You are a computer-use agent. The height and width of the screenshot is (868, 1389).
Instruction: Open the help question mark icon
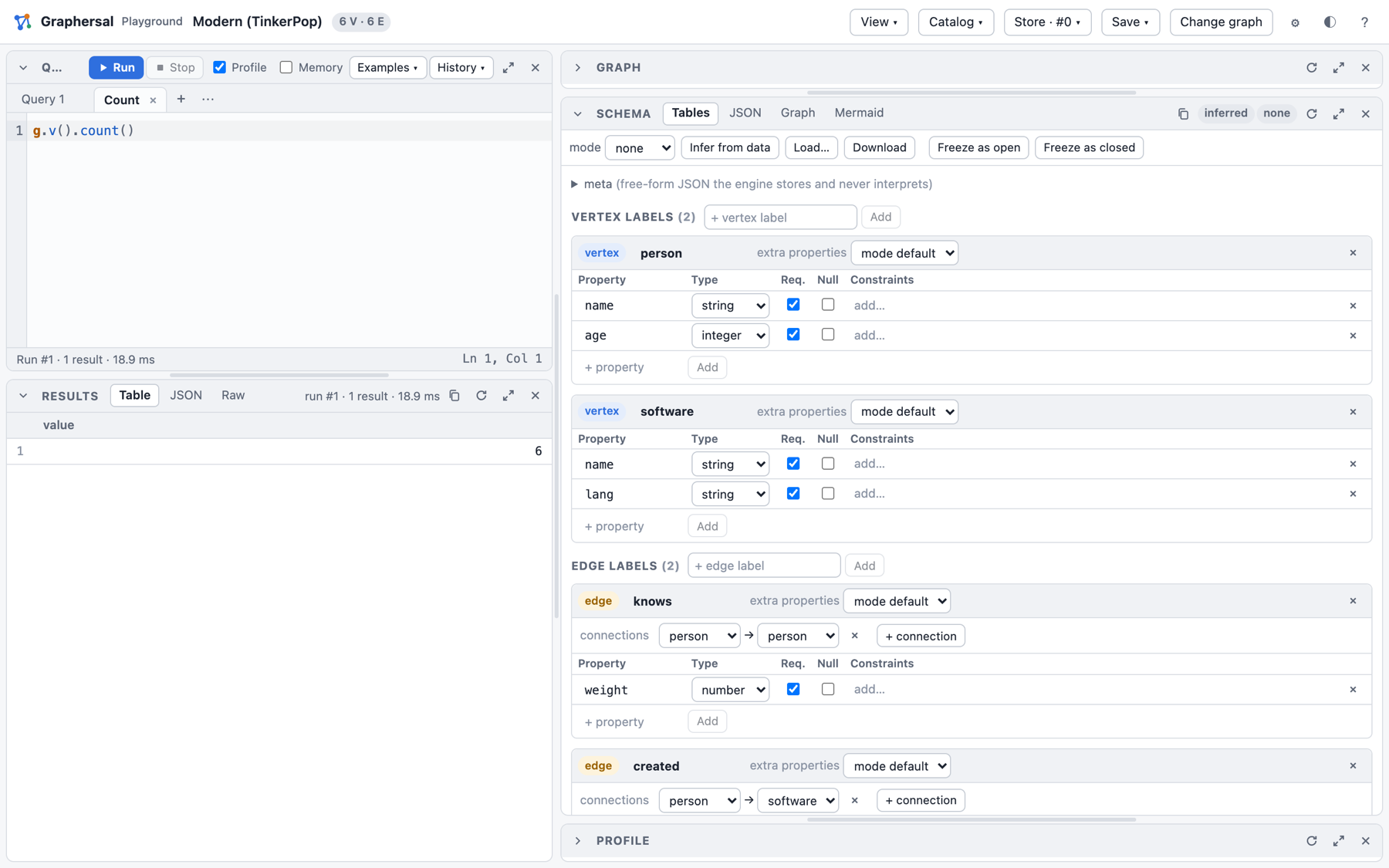tap(1364, 22)
